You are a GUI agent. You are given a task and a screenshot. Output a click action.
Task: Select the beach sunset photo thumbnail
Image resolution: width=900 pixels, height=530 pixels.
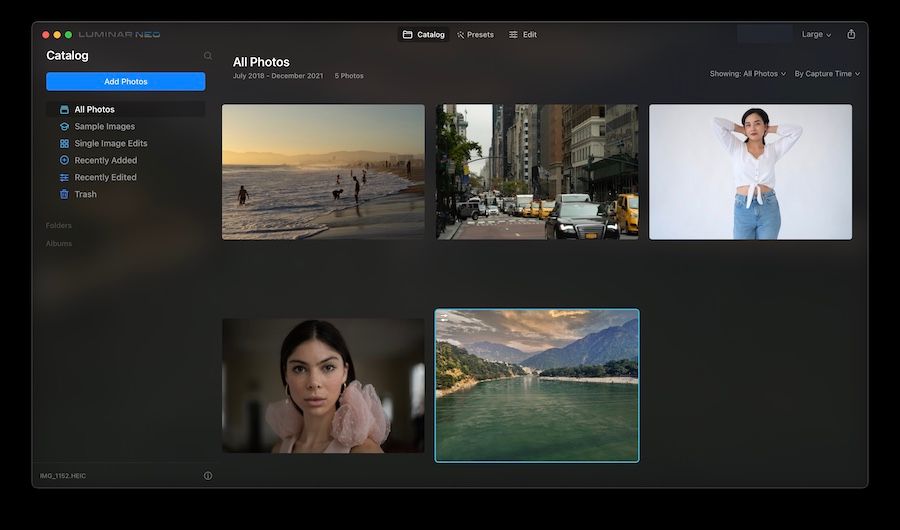click(323, 171)
